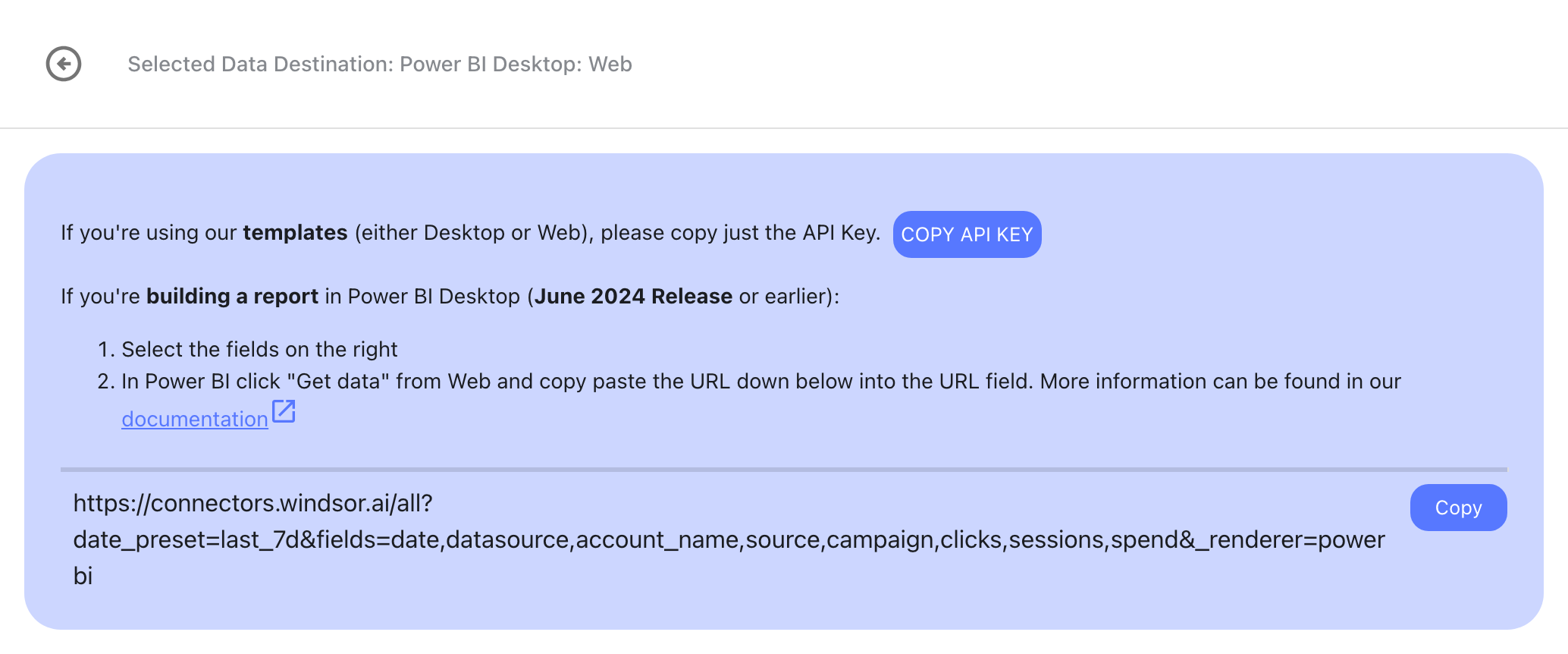The height and width of the screenshot is (654, 1568).
Task: Click the 'Selected Data Destination: Power BI Desktop: Web' heading
Action: pos(380,64)
